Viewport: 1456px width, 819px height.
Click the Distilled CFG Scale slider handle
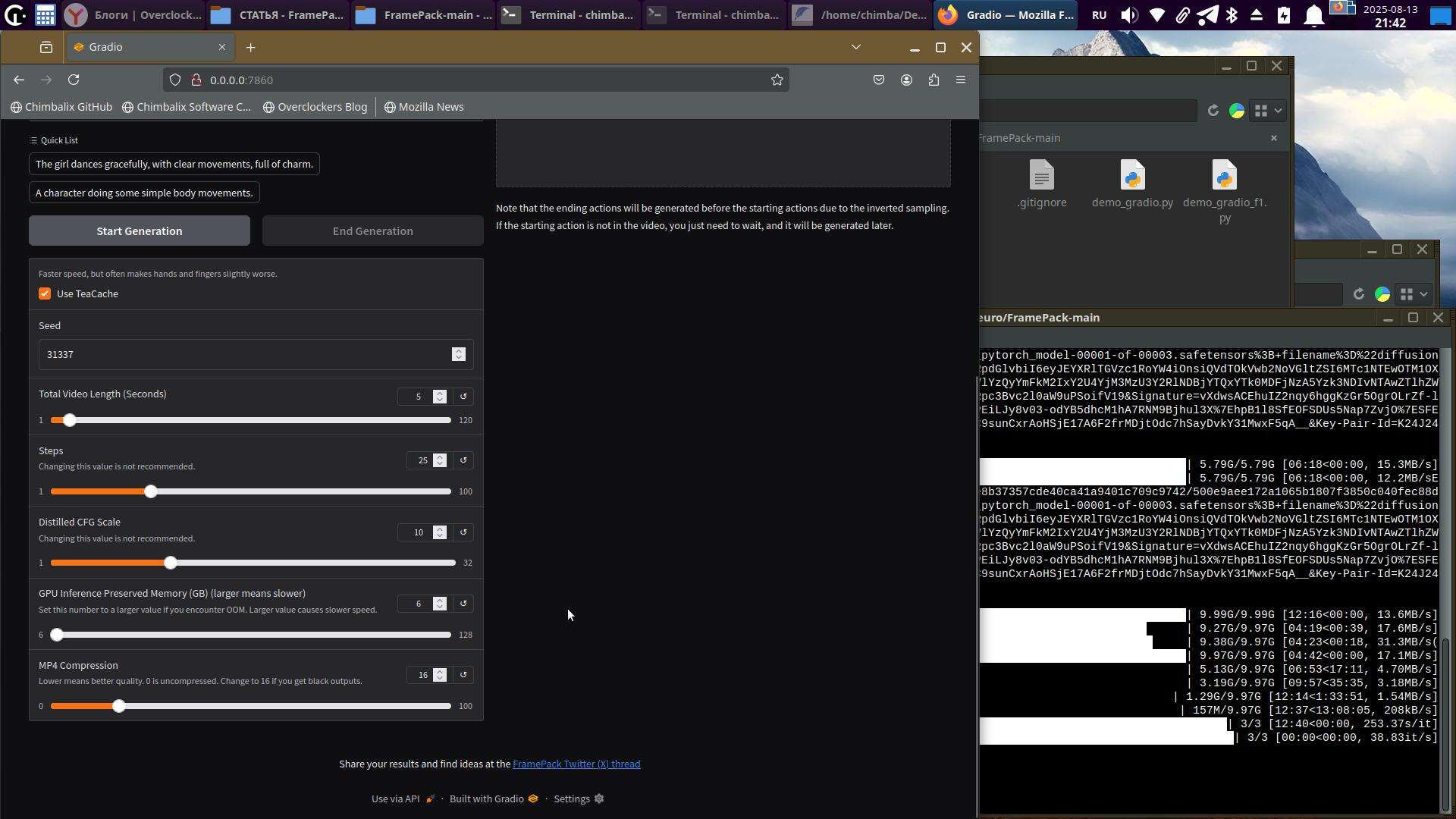(171, 563)
